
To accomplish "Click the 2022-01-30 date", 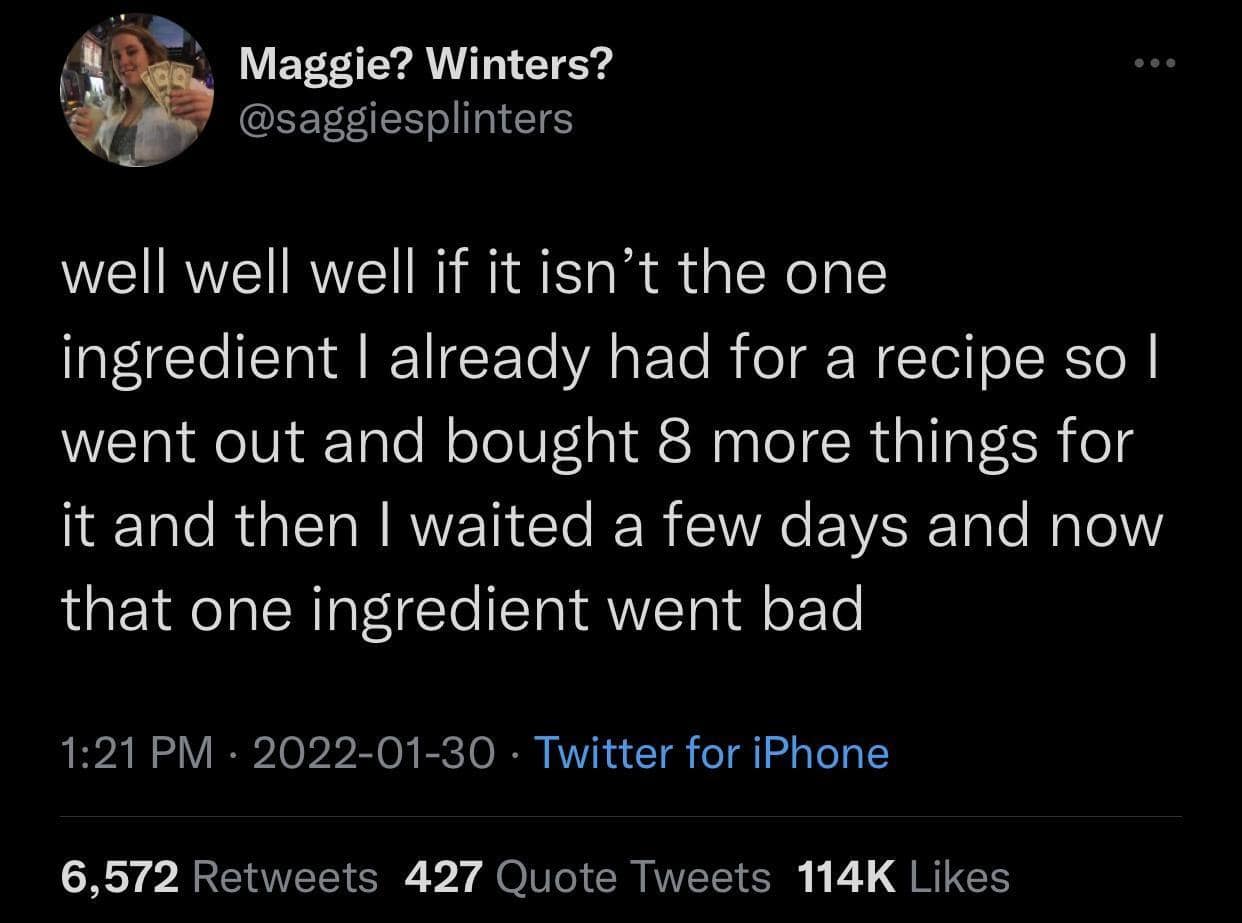I will pos(375,753).
